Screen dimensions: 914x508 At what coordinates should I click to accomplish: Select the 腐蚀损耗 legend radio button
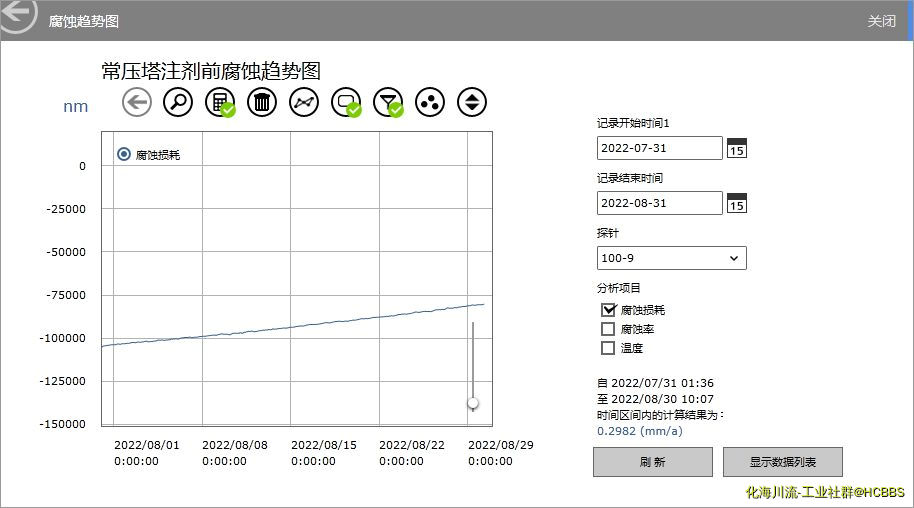pyautogui.click(x=124, y=154)
